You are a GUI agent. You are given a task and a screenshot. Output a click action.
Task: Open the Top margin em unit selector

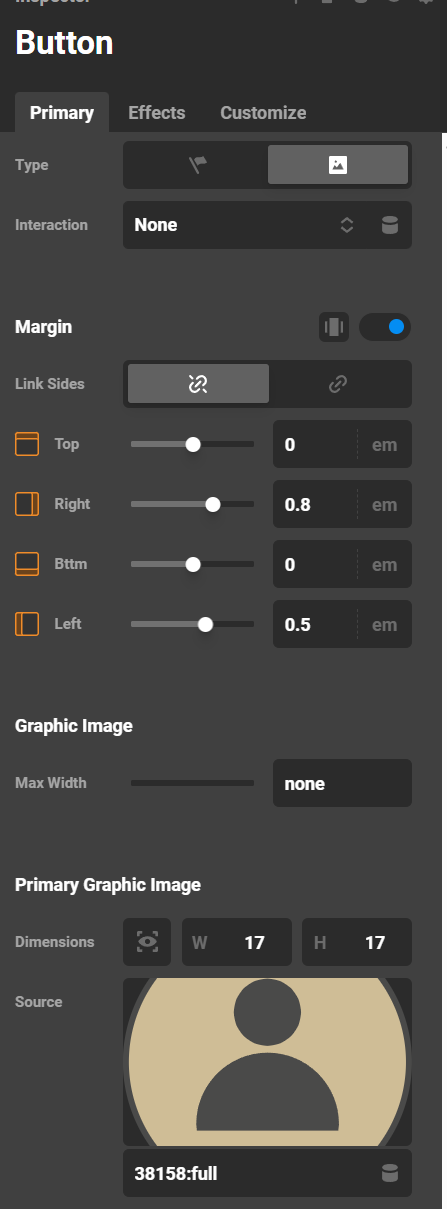pos(384,445)
